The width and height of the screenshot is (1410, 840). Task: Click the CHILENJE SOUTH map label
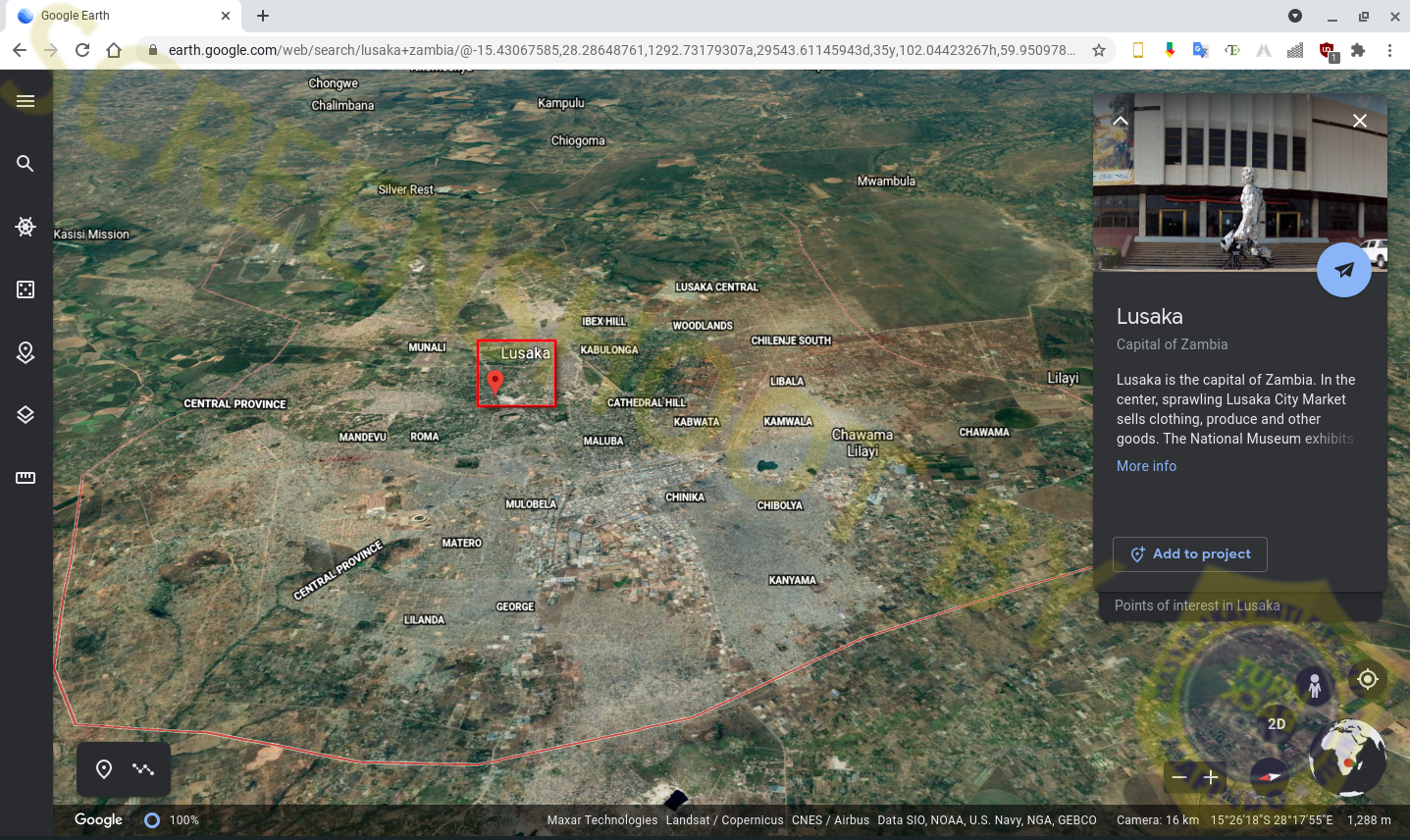click(791, 341)
